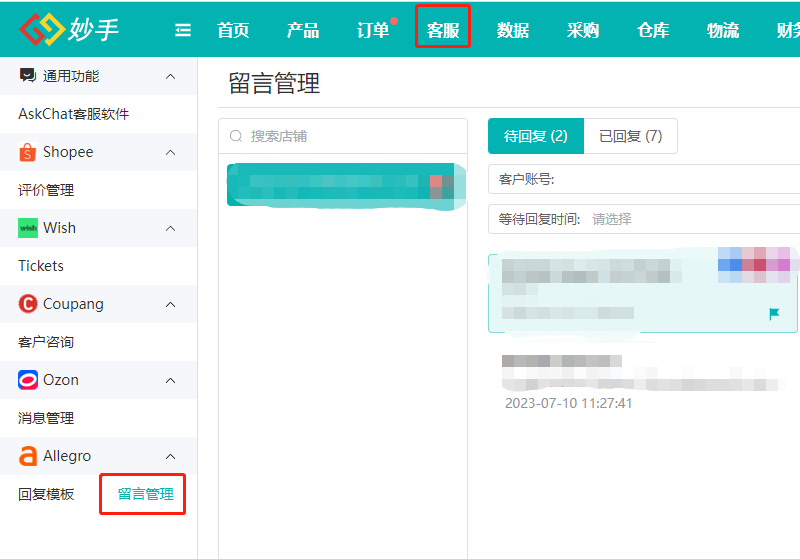800x559 pixels.
Task: Open the 客服 menu
Action: pyautogui.click(x=443, y=30)
